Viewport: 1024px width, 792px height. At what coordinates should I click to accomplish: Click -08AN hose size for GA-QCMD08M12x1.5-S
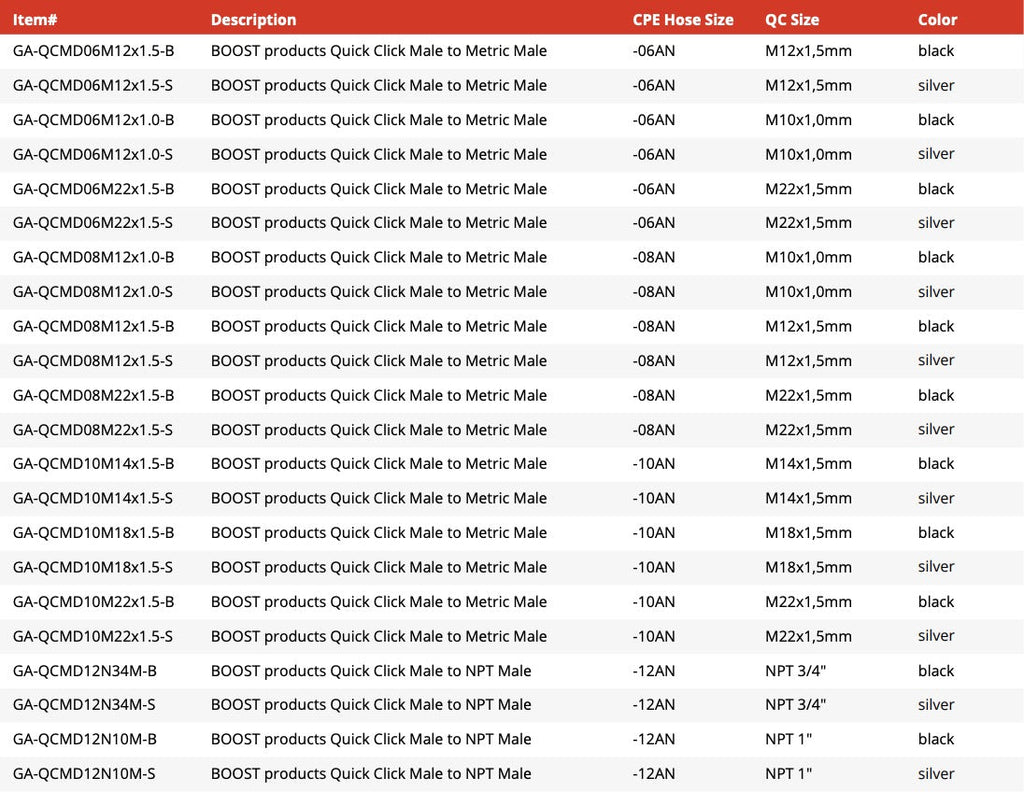tap(654, 360)
